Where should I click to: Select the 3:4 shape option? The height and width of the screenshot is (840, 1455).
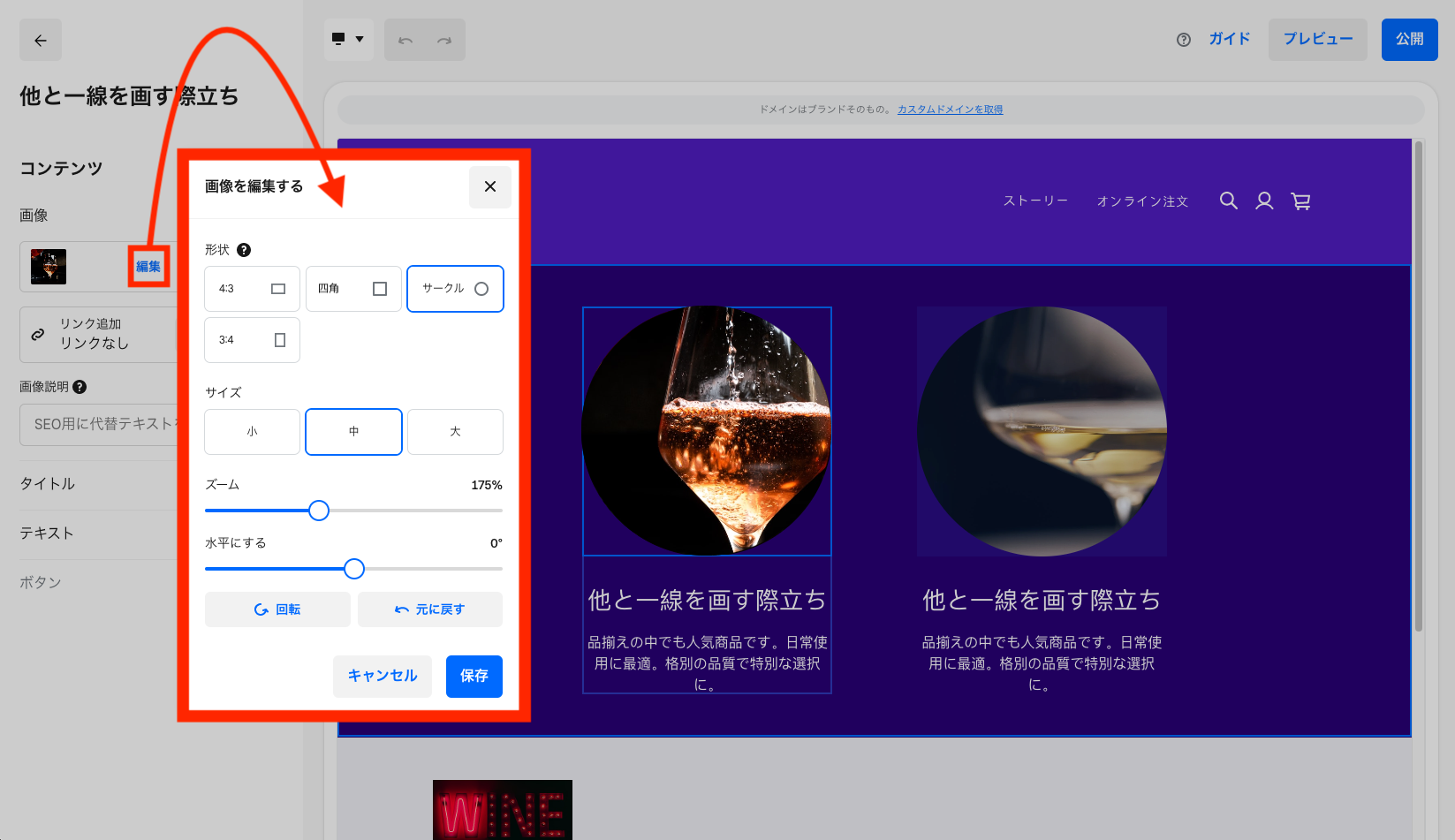[252, 340]
